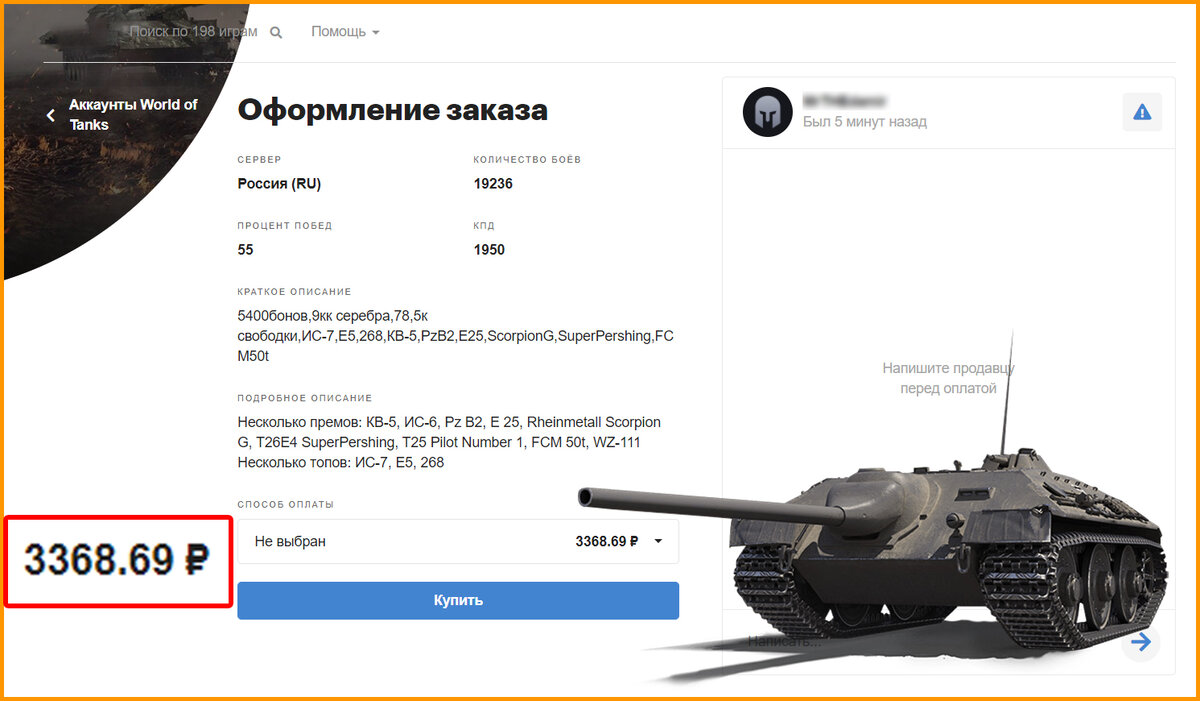Viewport: 1200px width, 701px height.
Task: Focus the Написать chat message field
Action: click(x=930, y=641)
